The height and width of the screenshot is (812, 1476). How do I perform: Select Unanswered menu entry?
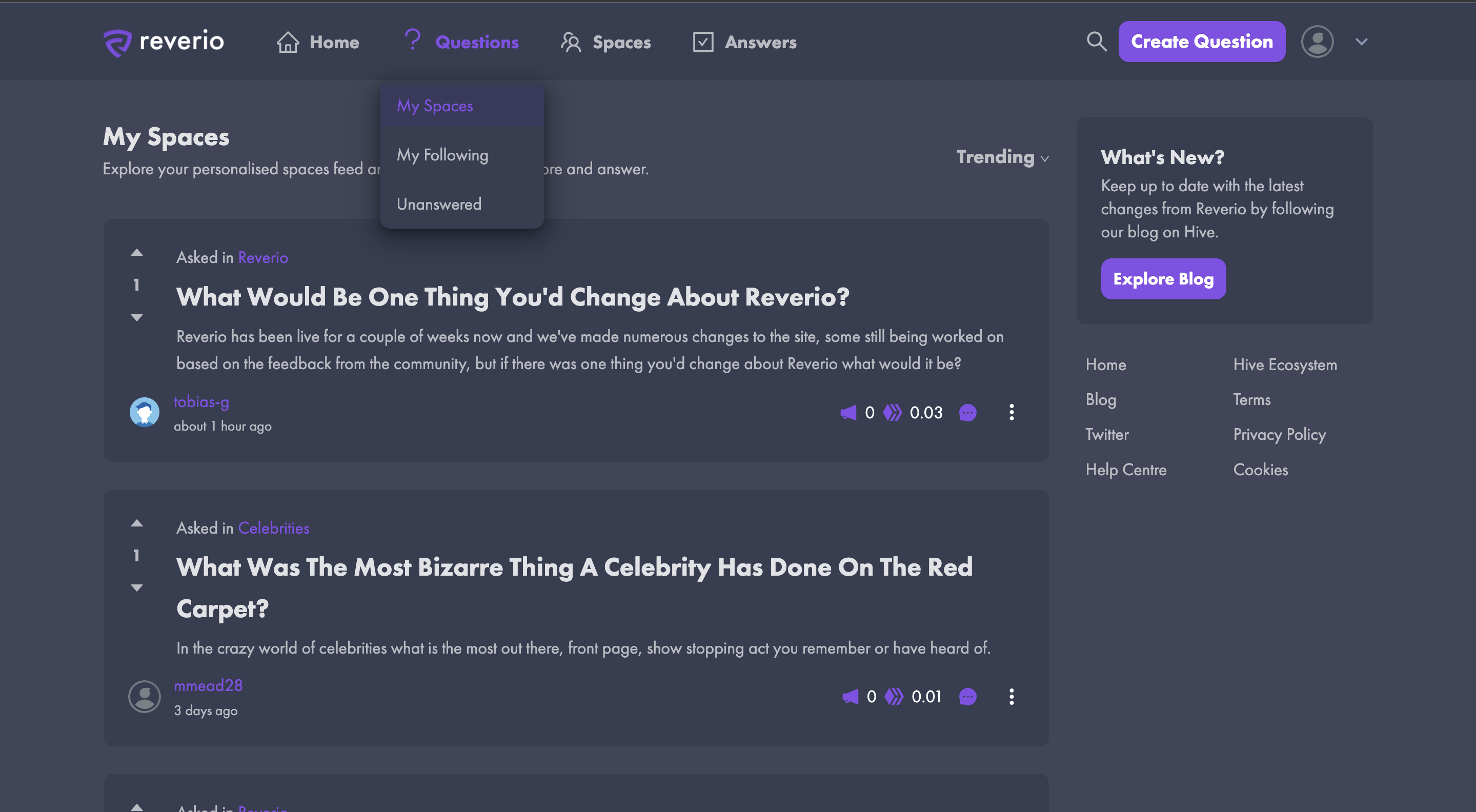pyautogui.click(x=462, y=204)
